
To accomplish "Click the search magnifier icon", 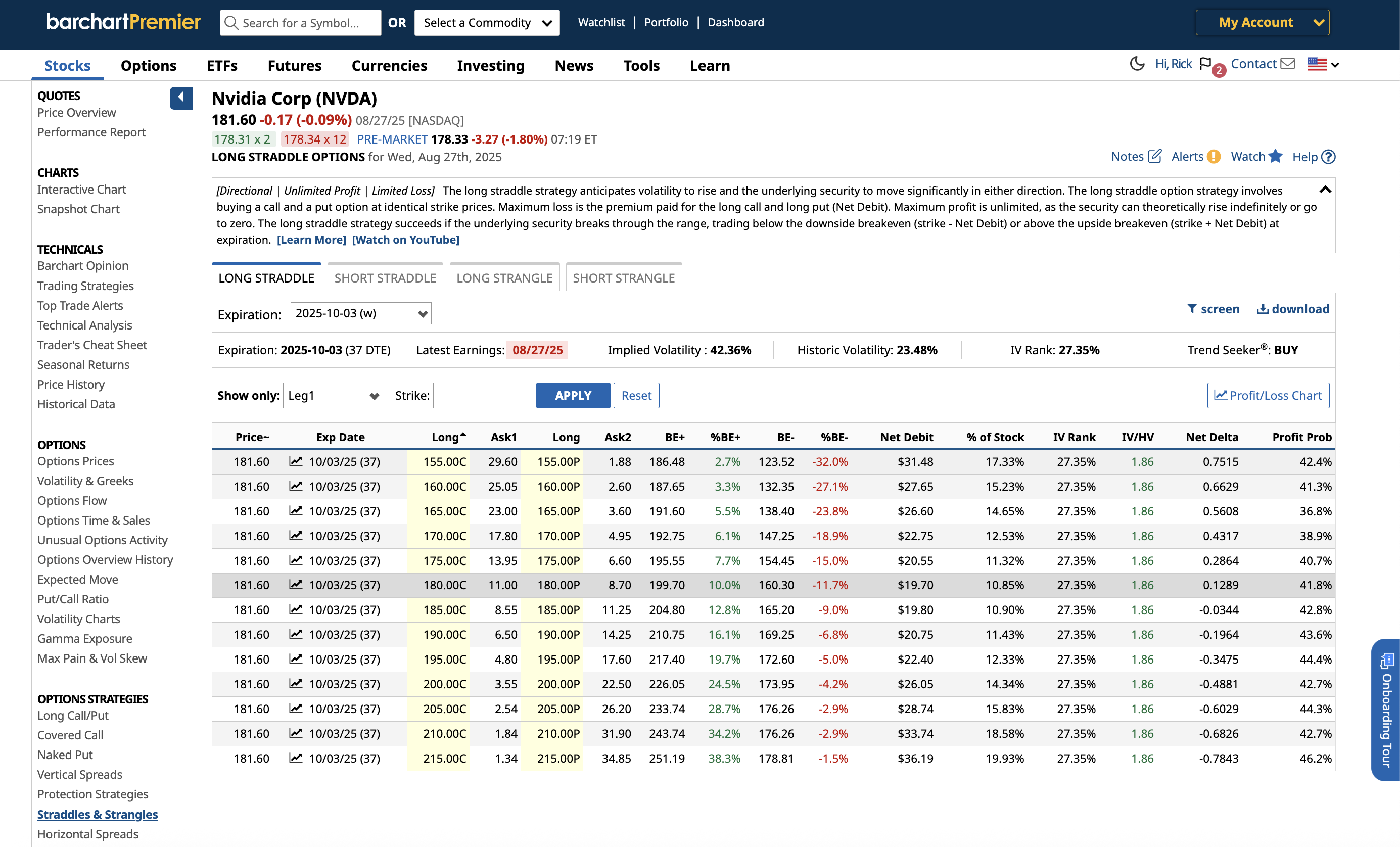I will (231, 23).
